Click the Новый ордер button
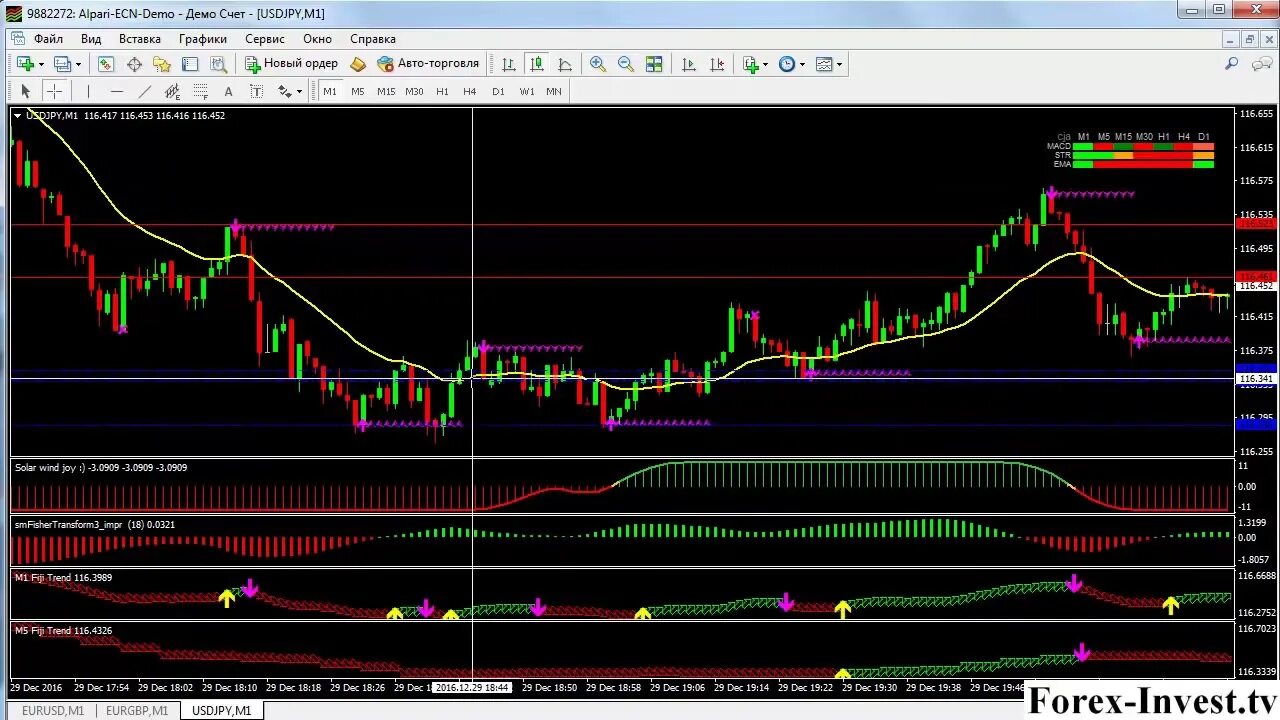1280x720 pixels. [x=292, y=64]
